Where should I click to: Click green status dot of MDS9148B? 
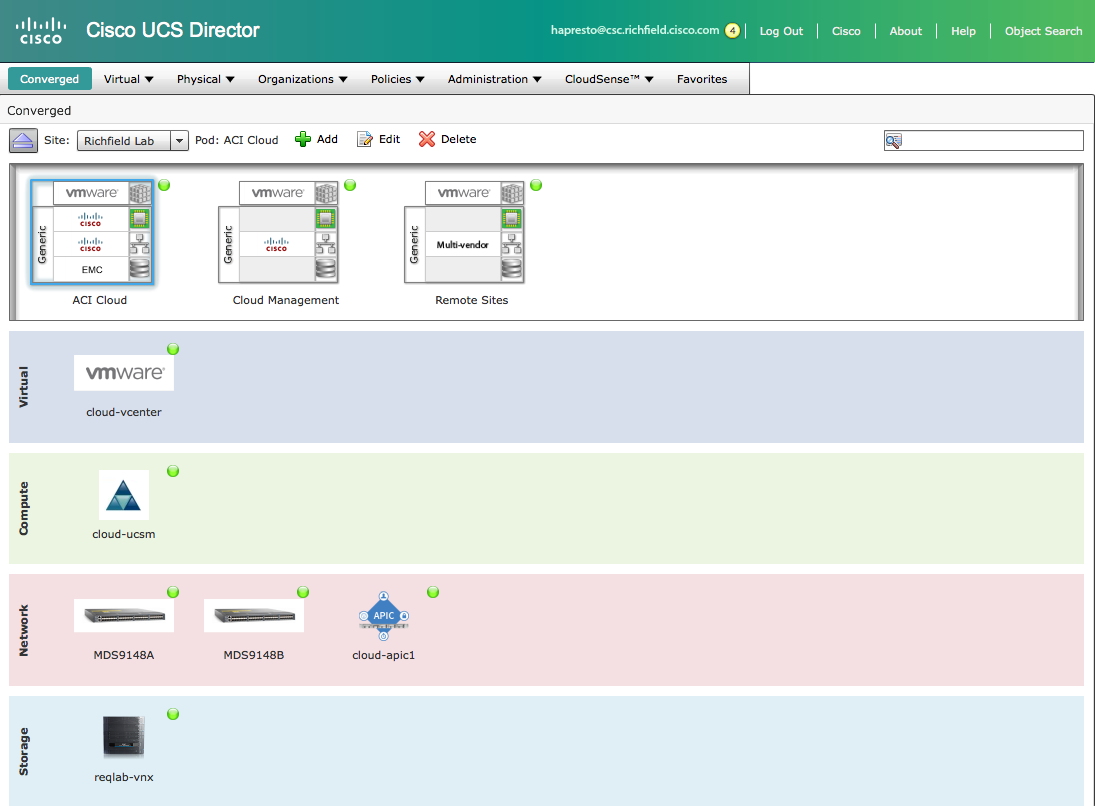click(x=303, y=592)
